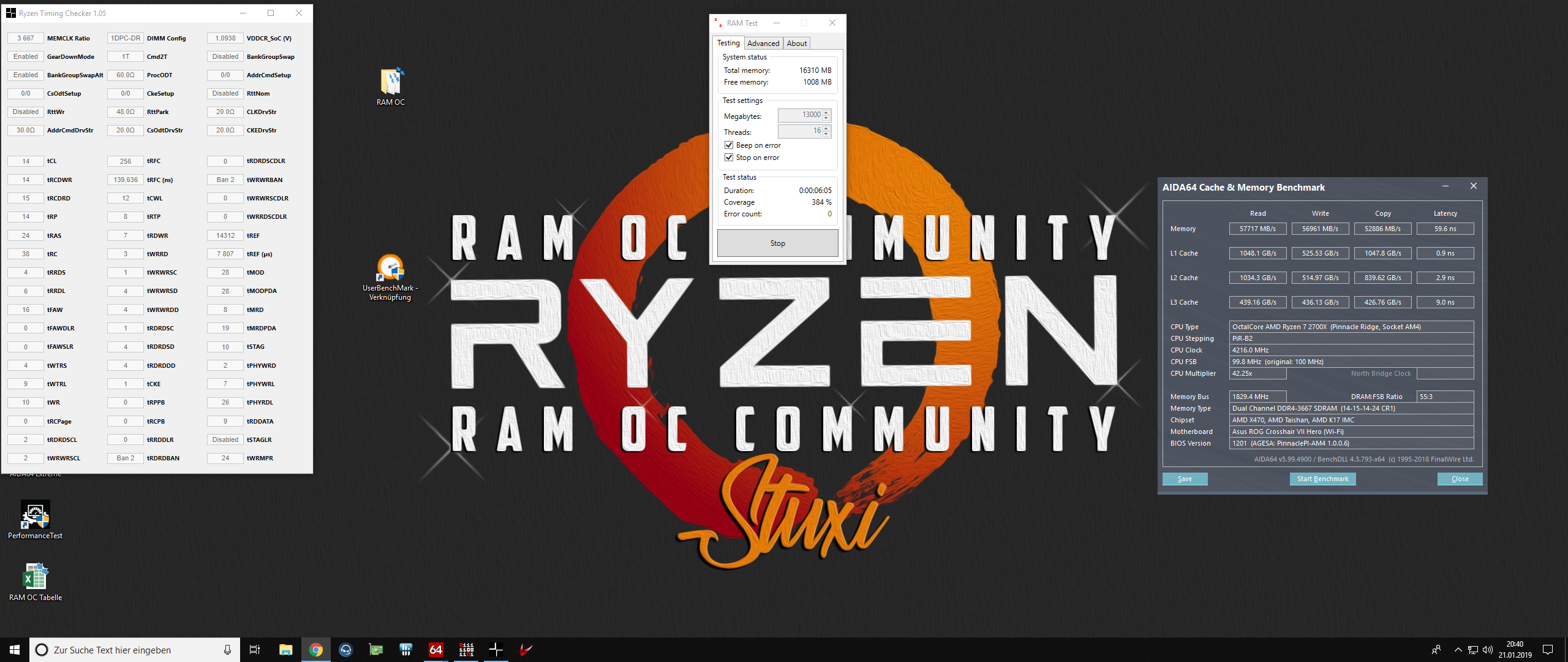
Task: Expand the hidden system tray icons chevron
Action: coord(1458,650)
